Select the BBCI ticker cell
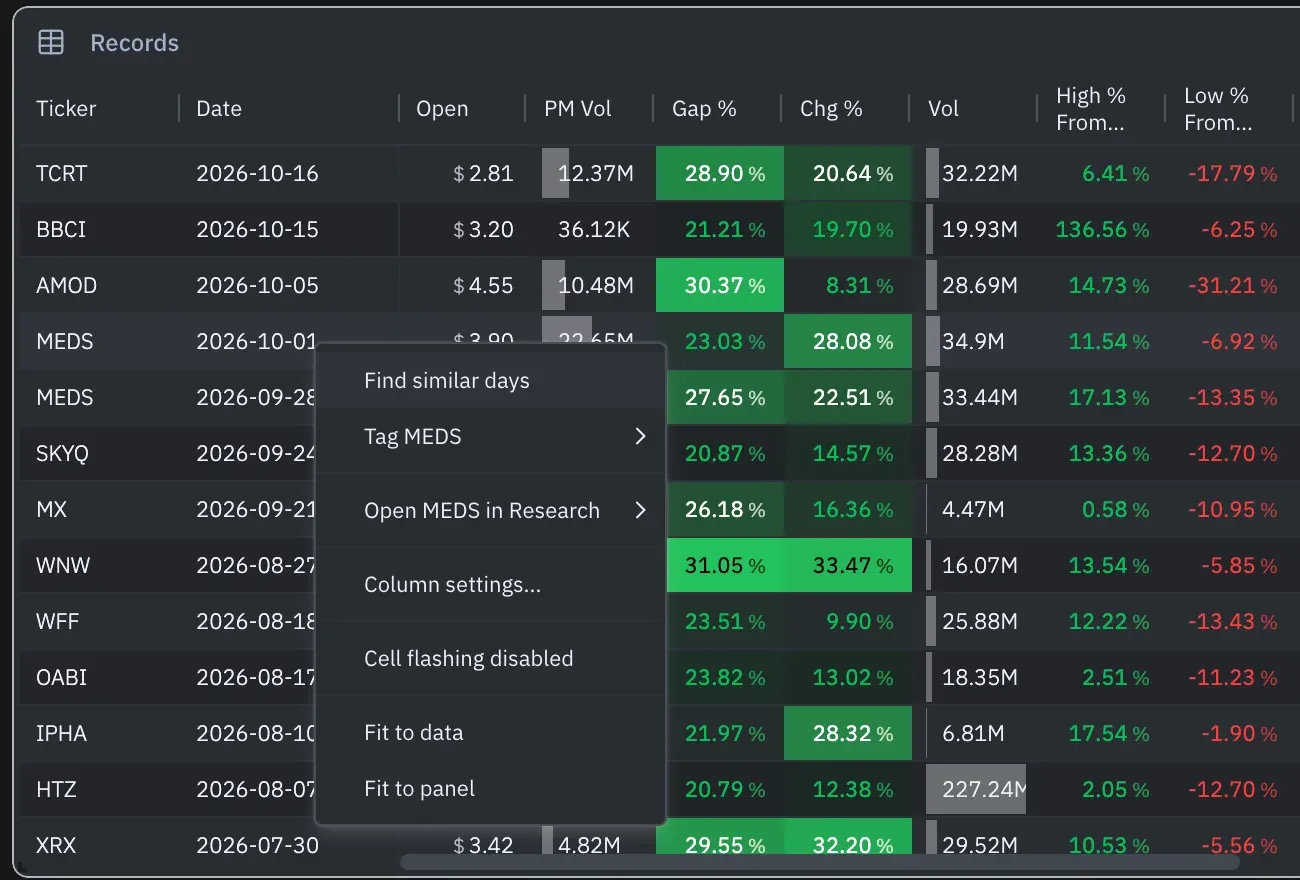1300x880 pixels. (x=100, y=230)
